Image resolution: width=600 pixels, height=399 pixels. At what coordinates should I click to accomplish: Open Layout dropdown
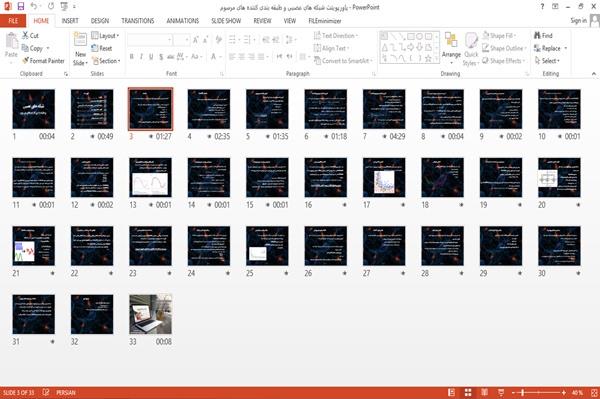(x=105, y=36)
